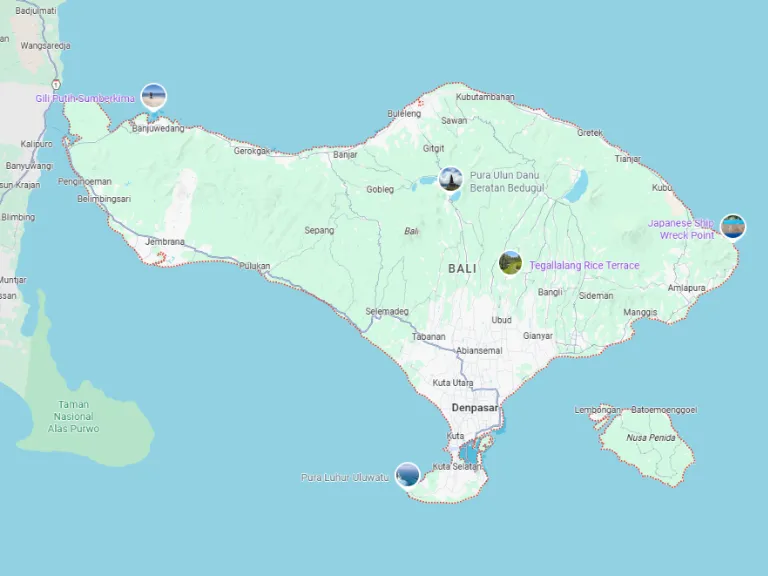
Task: Click the Jembrana town label
Action: pyautogui.click(x=165, y=242)
